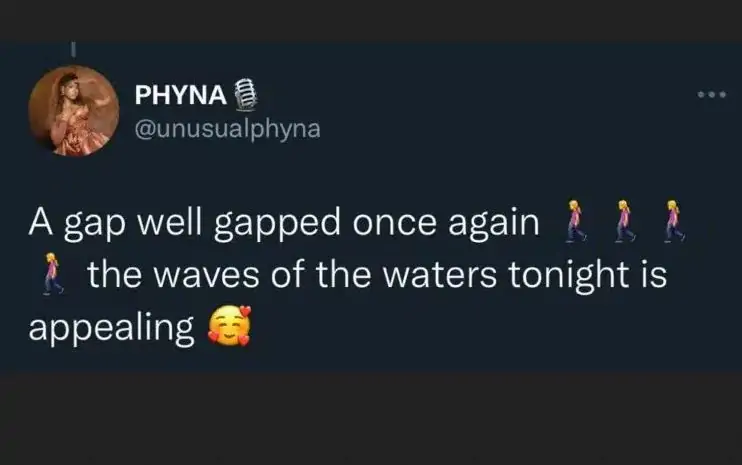Open the three-dot more options menu
This screenshot has height=465, width=742.
click(711, 97)
